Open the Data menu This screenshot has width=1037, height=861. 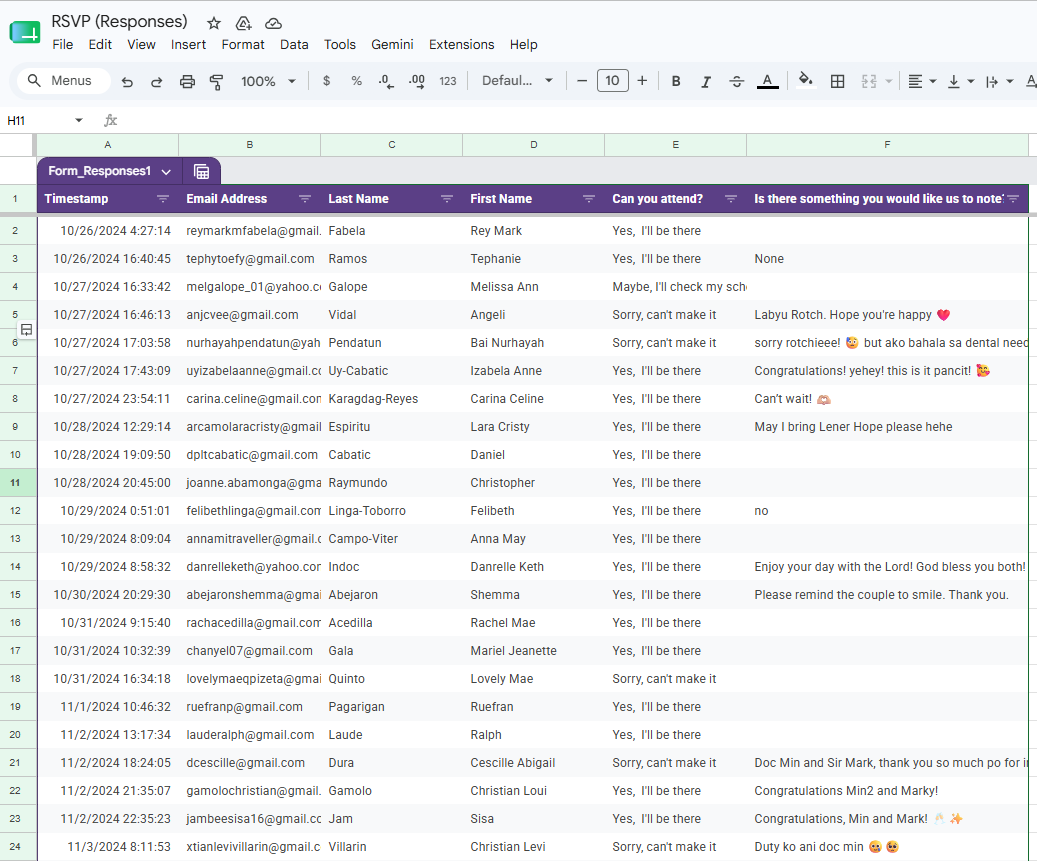(x=294, y=44)
